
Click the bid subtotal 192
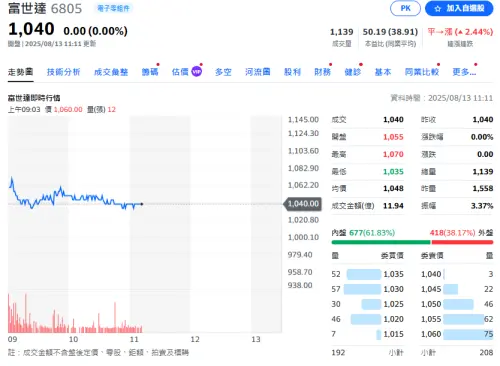[338, 352]
